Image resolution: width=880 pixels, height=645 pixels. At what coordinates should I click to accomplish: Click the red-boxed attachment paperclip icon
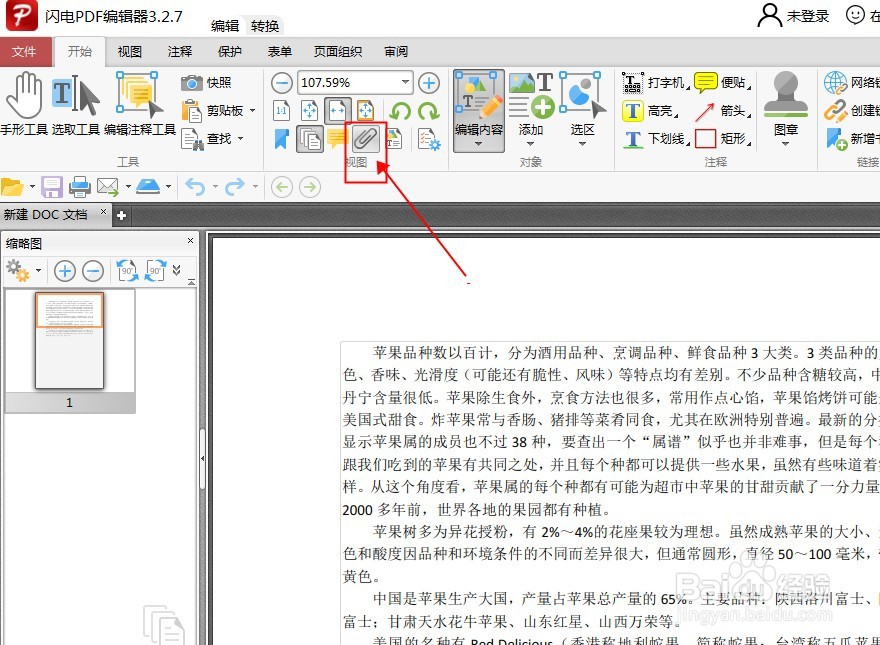(366, 138)
